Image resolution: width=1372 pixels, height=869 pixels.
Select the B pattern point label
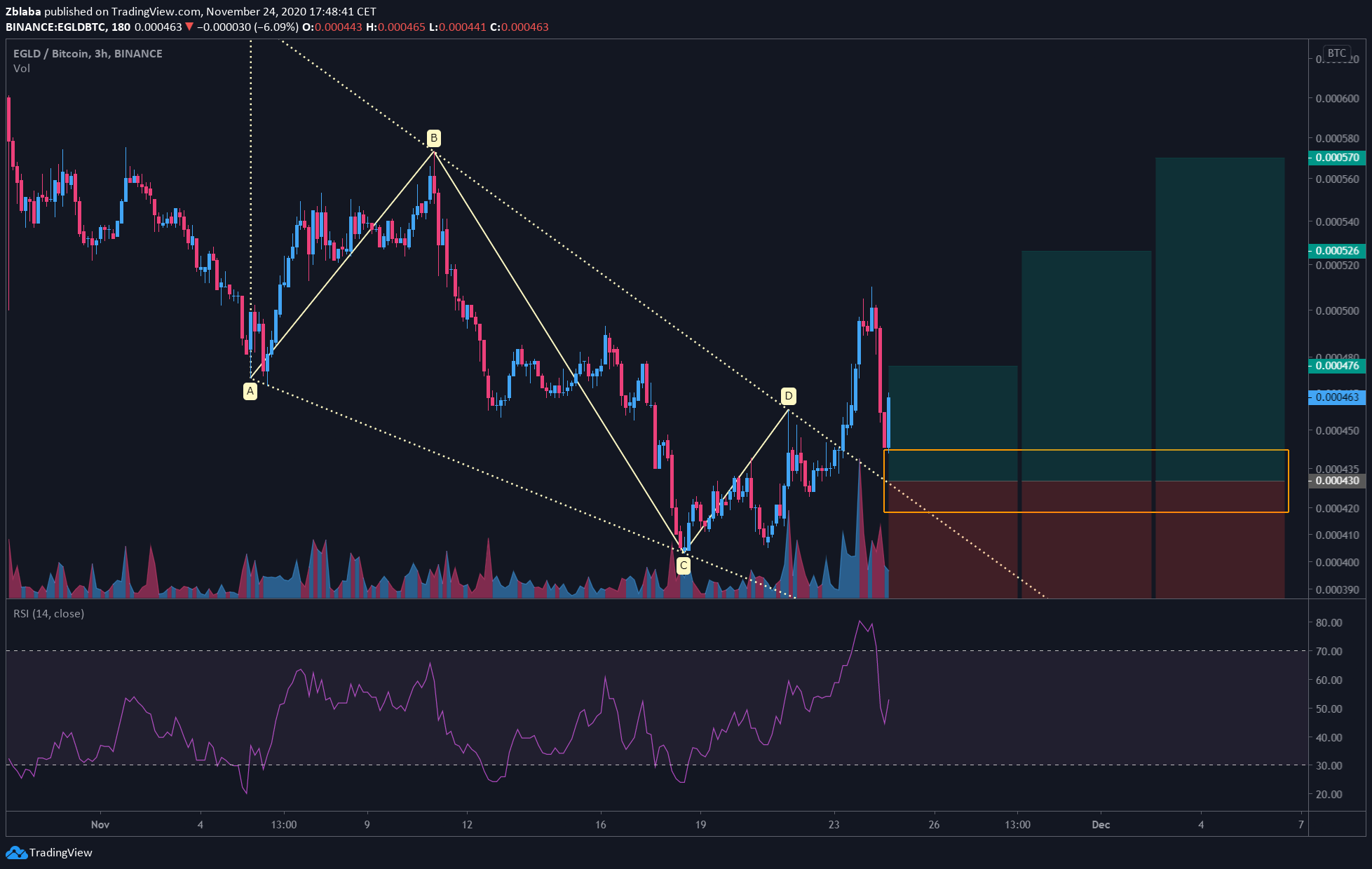pyautogui.click(x=434, y=138)
